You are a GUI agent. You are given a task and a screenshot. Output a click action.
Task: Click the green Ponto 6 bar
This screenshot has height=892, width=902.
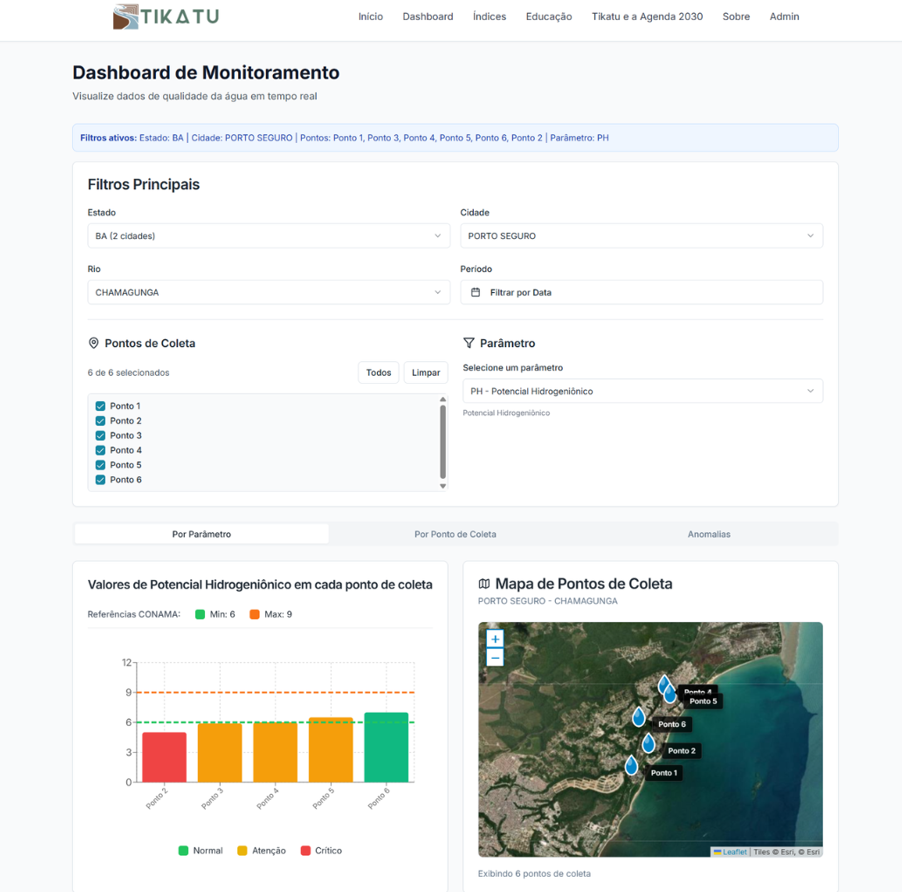387,747
